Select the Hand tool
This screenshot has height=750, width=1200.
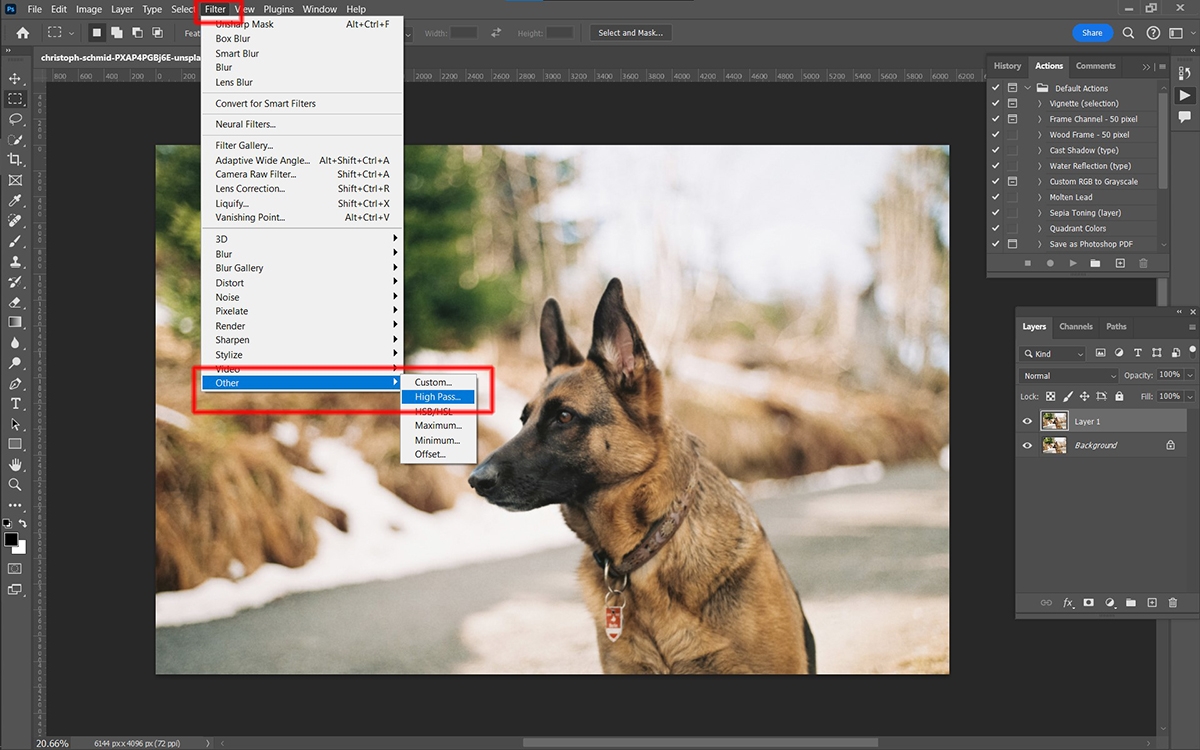15,465
